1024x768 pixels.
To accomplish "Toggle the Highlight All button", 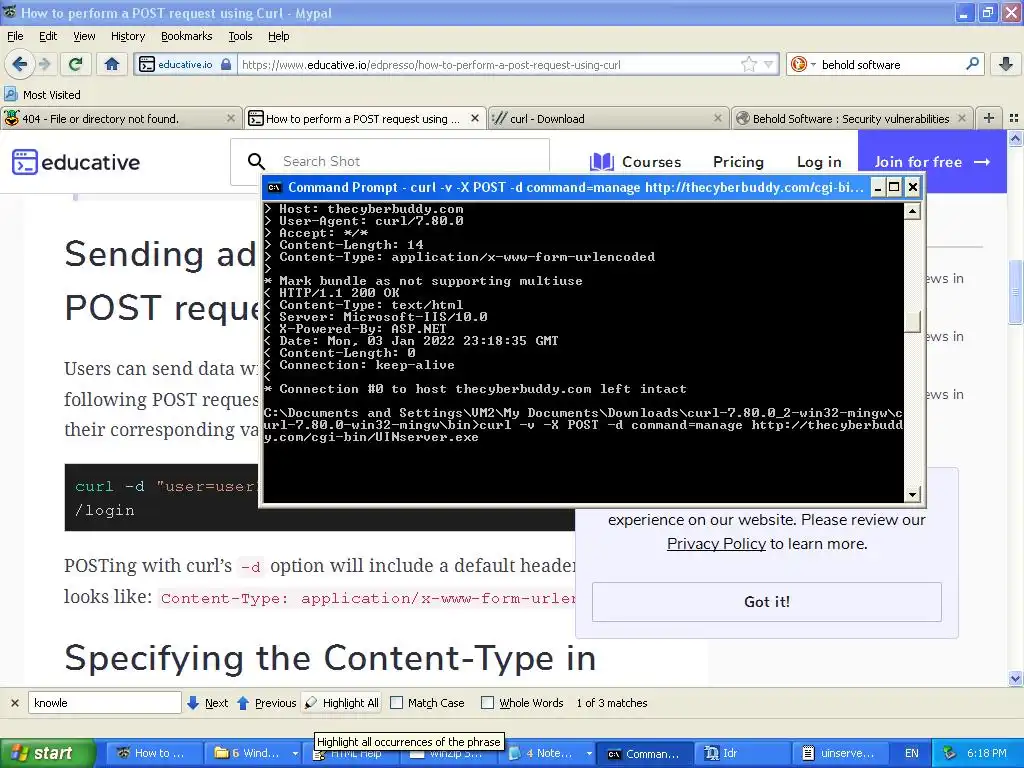I will (342, 703).
